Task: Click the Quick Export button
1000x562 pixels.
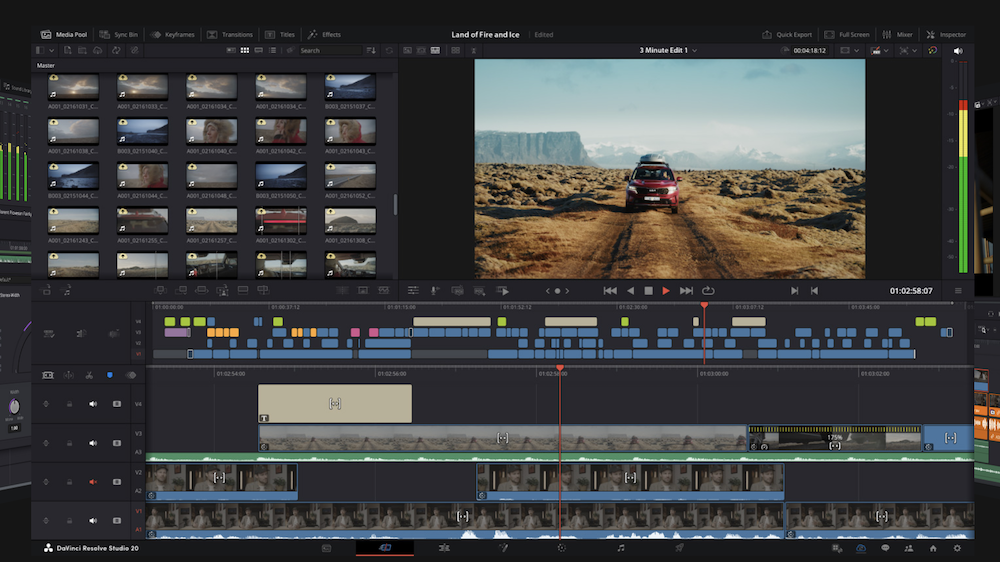Action: click(787, 34)
